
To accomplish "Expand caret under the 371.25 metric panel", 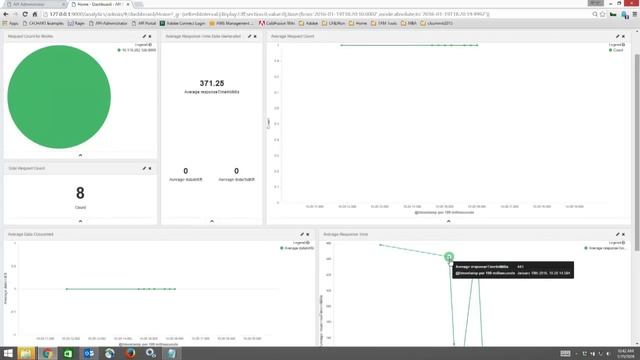I will tap(212, 221).
